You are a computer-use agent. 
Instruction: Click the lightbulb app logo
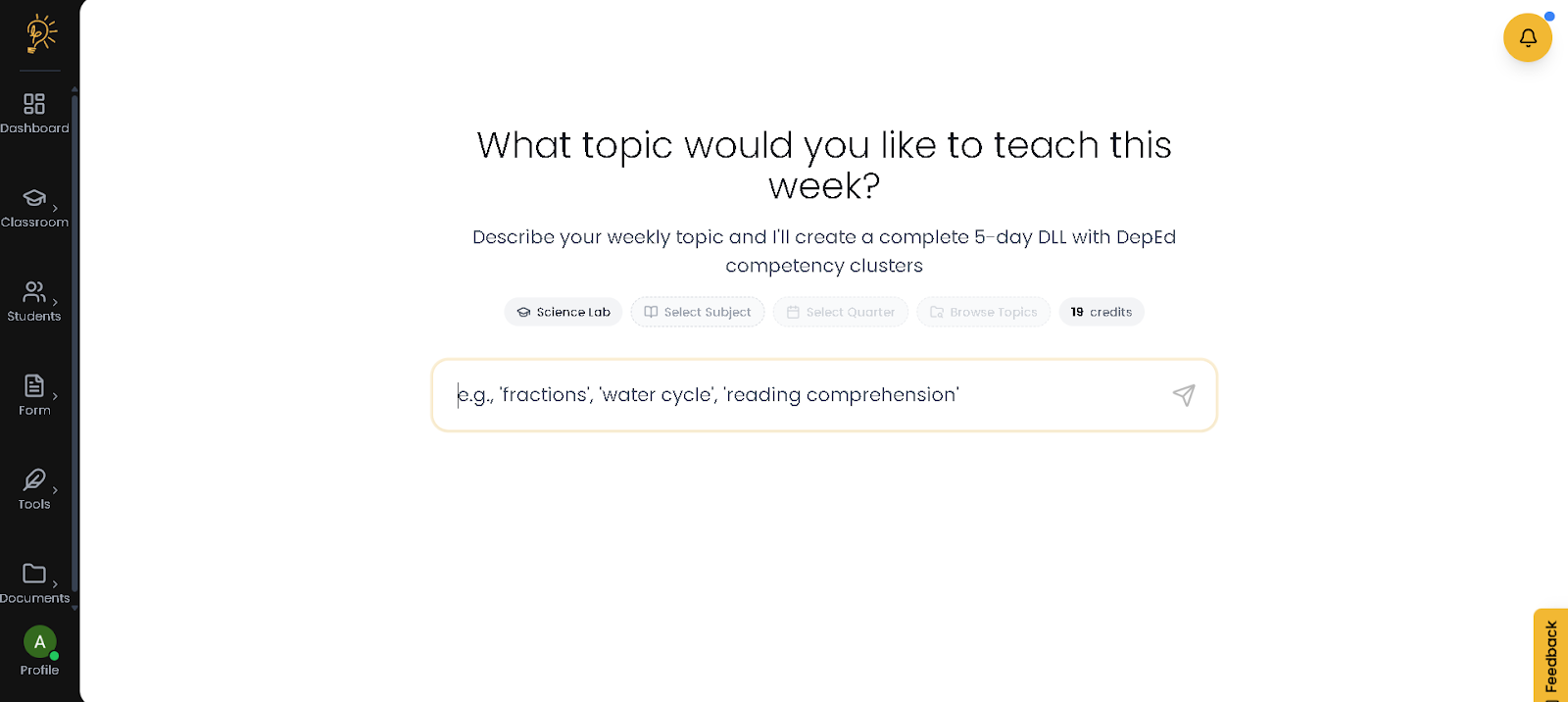[x=41, y=33]
